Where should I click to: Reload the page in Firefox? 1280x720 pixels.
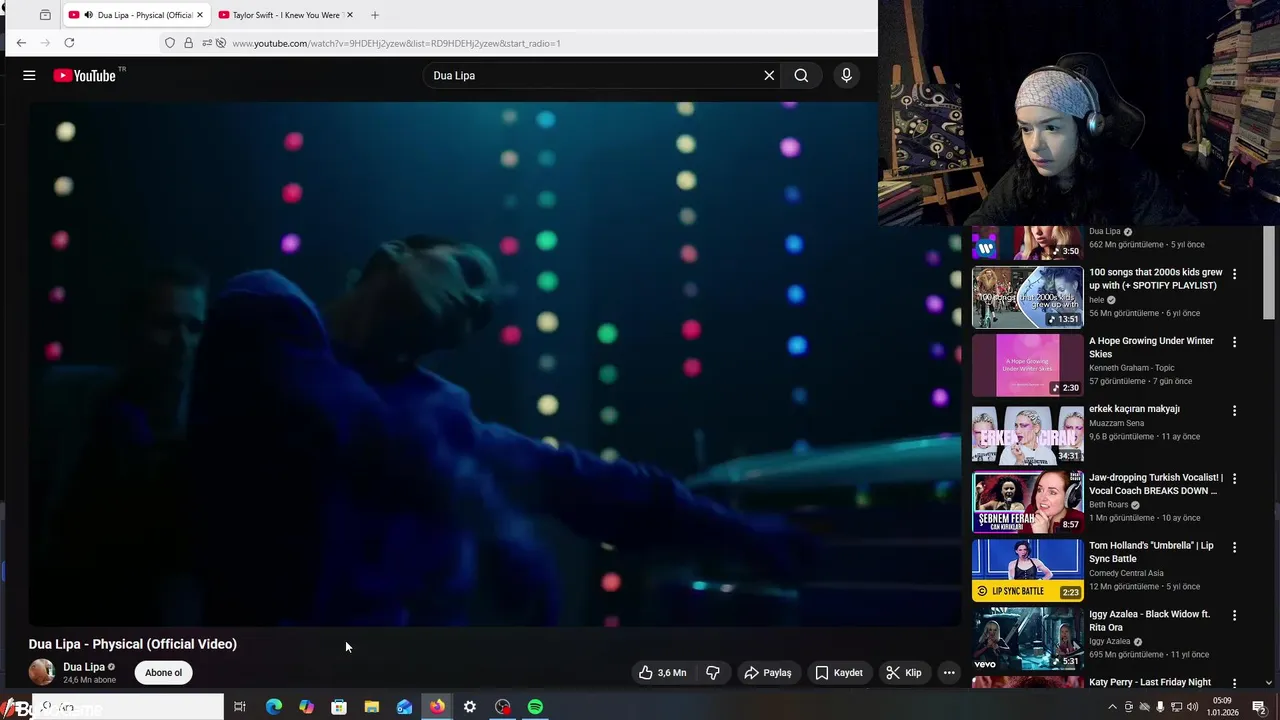pyautogui.click(x=69, y=43)
